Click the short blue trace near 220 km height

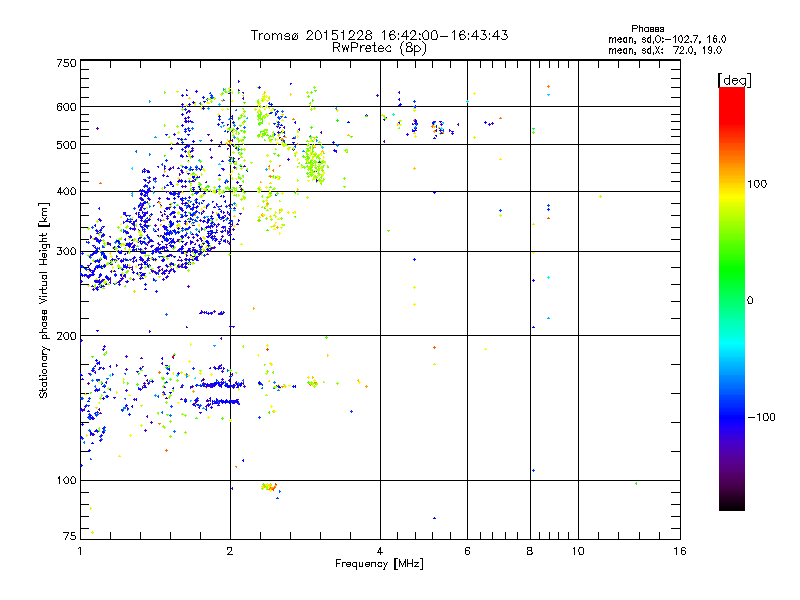[212, 312]
